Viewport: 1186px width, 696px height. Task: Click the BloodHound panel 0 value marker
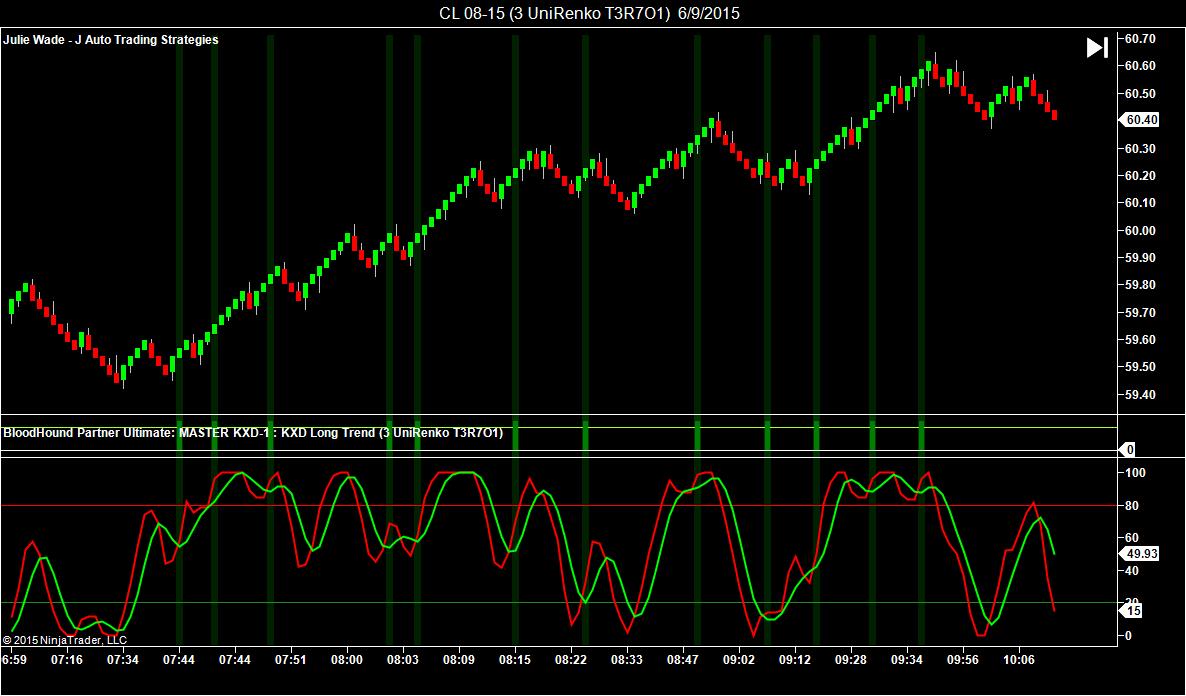[x=1129, y=450]
